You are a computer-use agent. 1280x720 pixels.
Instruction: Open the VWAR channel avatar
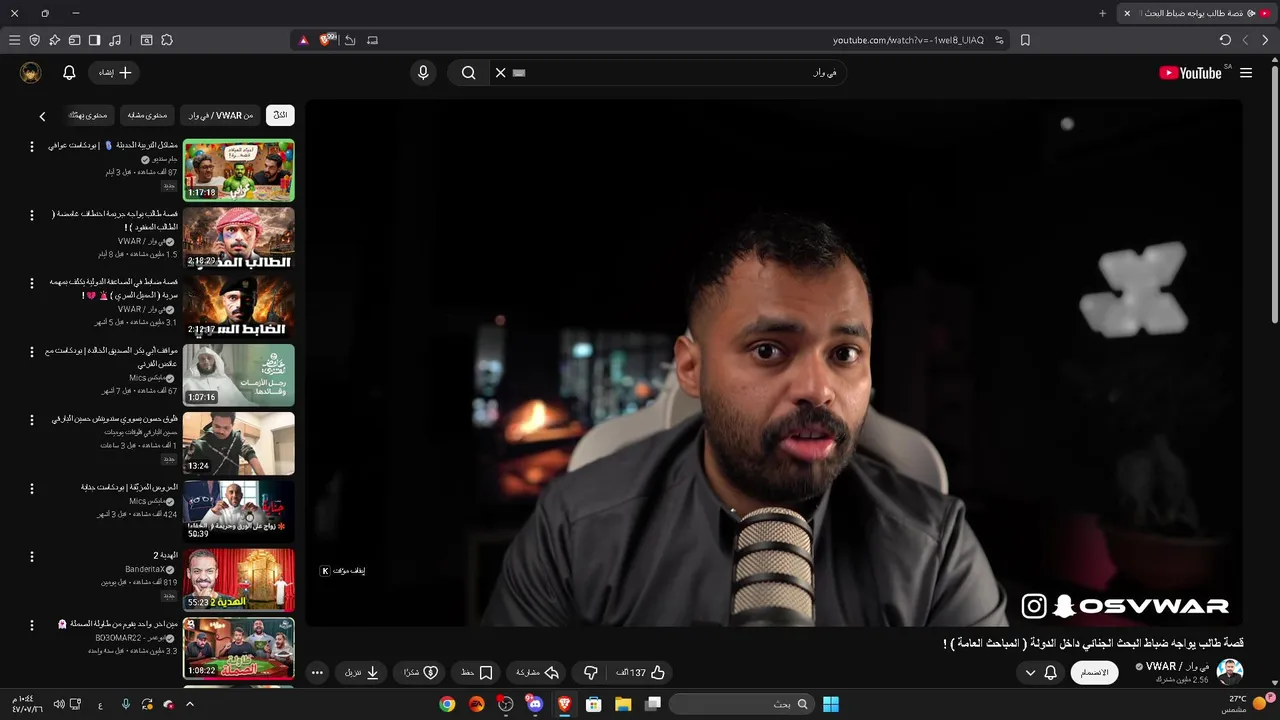click(1229, 672)
